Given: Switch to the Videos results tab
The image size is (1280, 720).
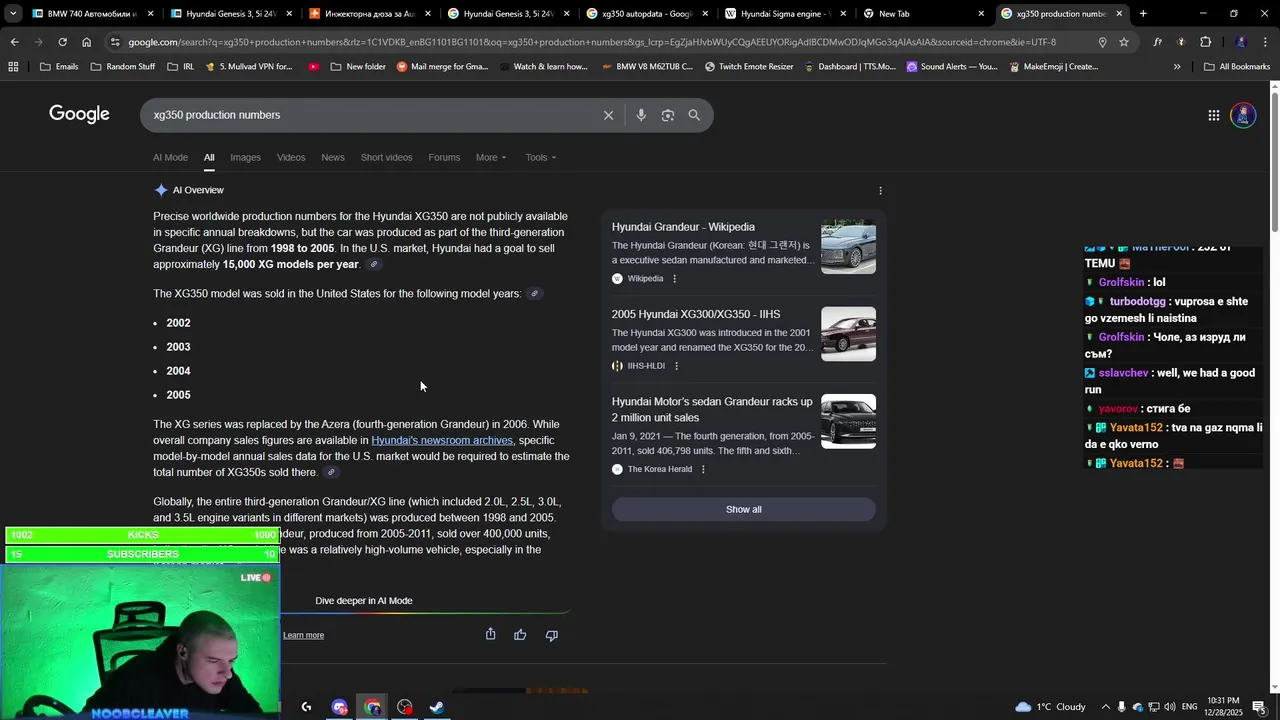Looking at the screenshot, I should pos(291,157).
